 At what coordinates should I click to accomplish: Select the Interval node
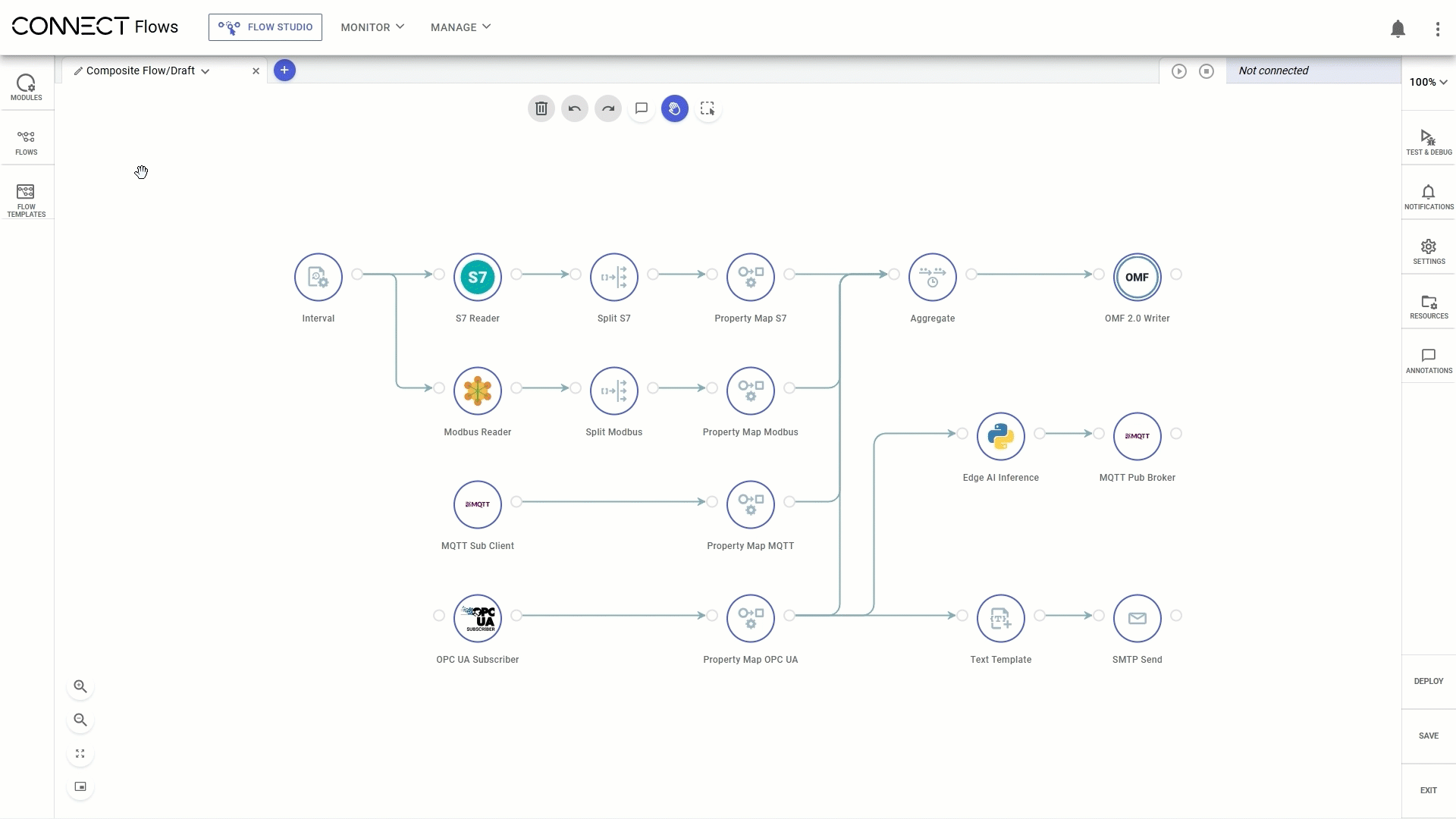(x=318, y=278)
